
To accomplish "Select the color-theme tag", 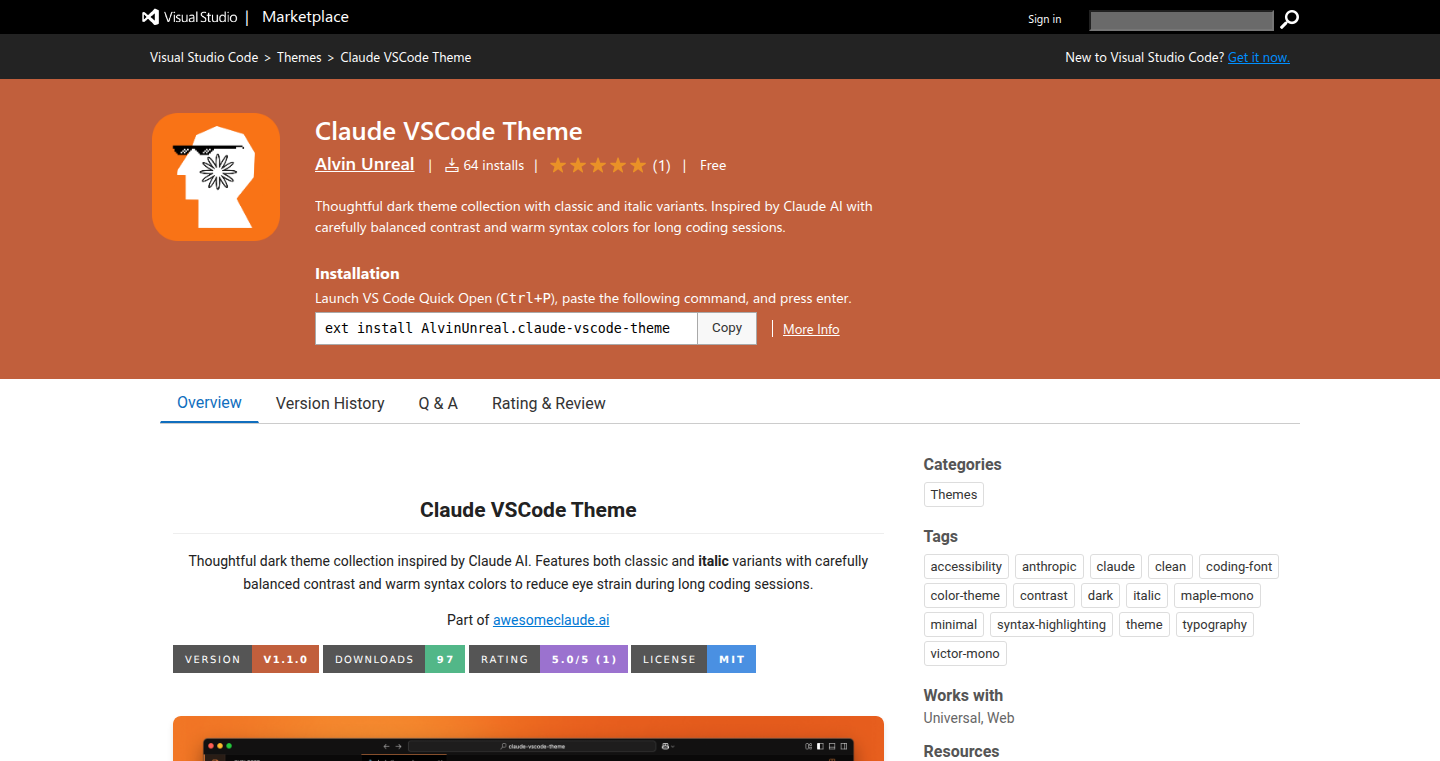I will click(x=965, y=595).
